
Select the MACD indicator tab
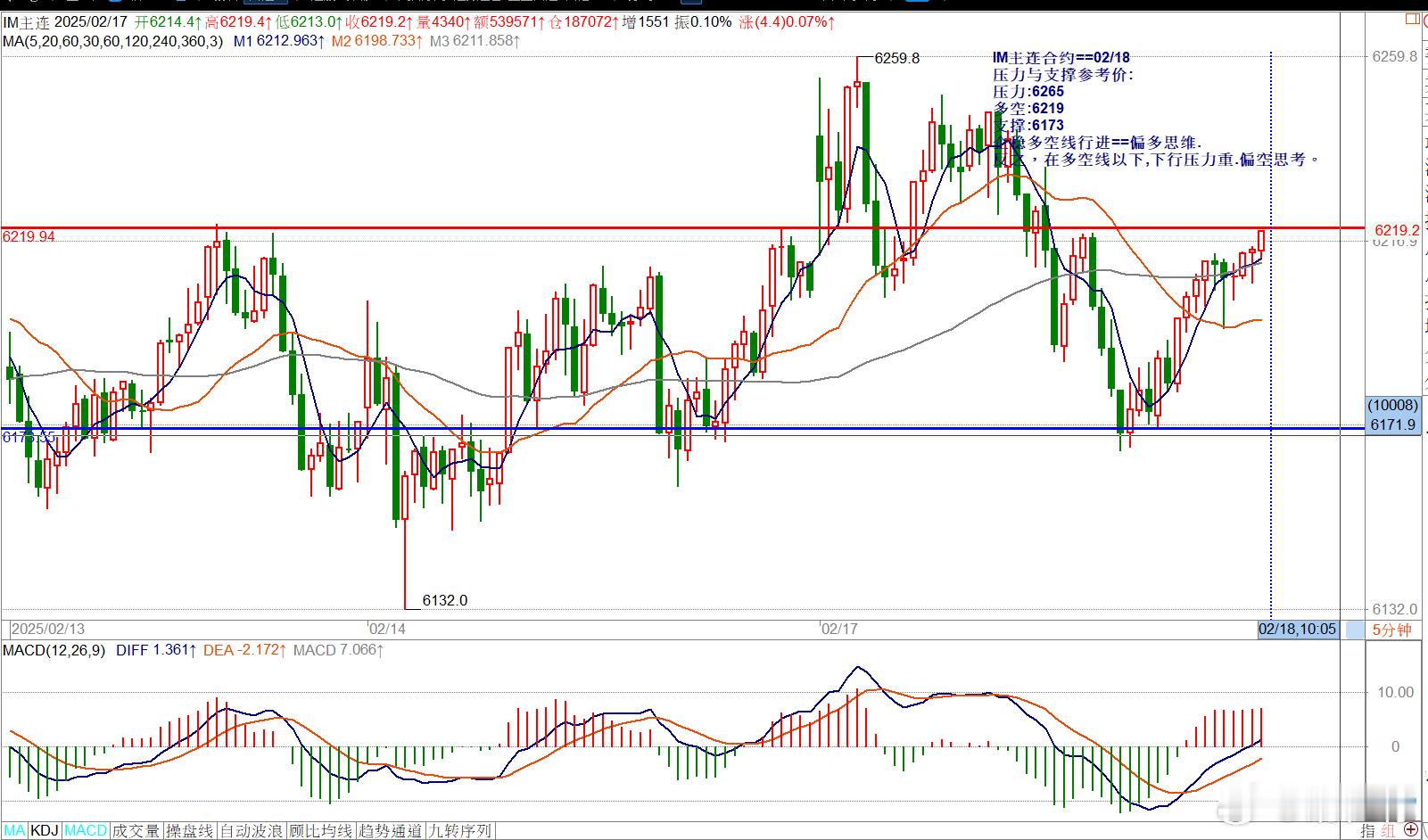pyautogui.click(x=86, y=831)
